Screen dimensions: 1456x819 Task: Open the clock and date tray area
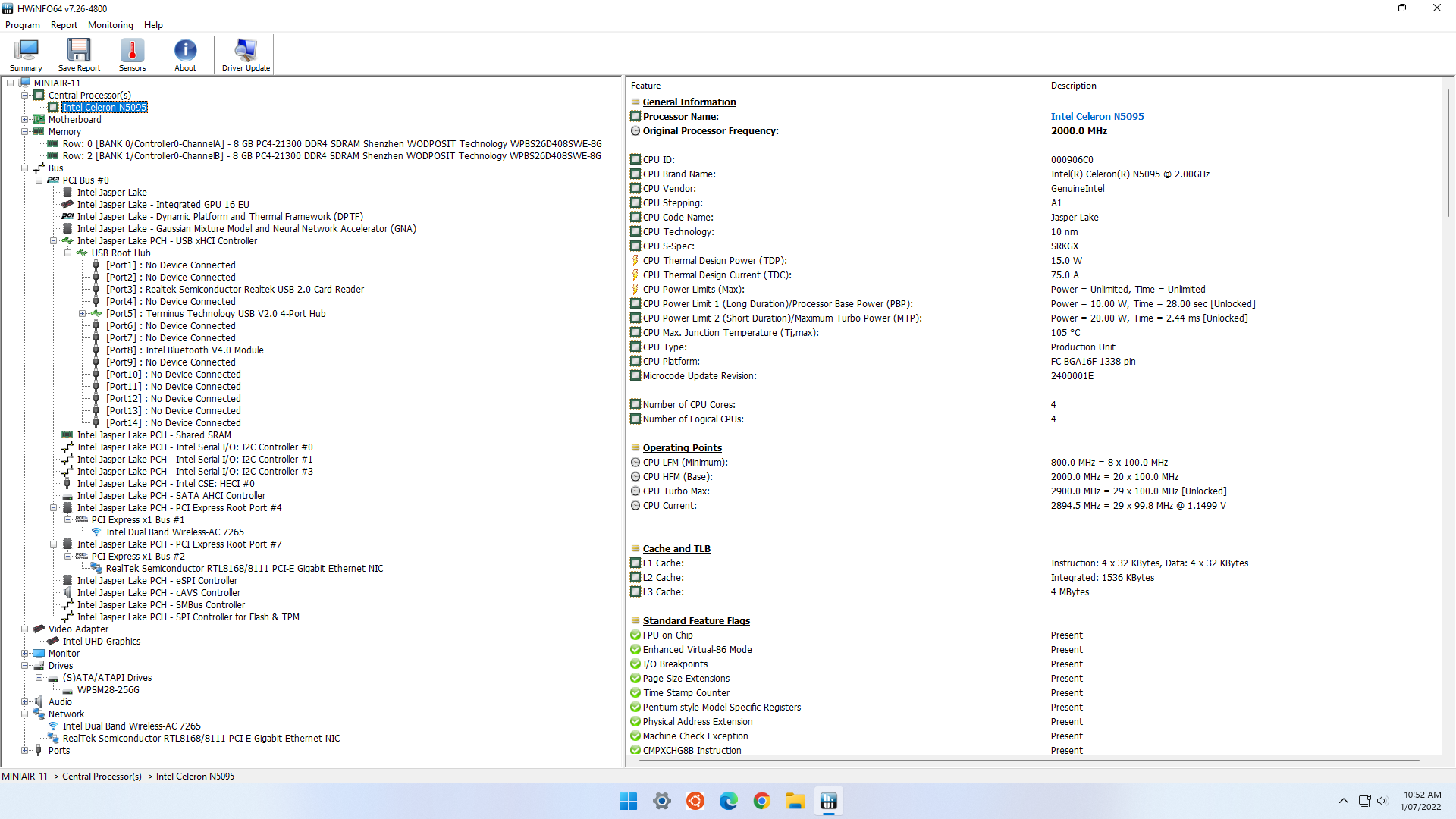pyautogui.click(x=1421, y=801)
